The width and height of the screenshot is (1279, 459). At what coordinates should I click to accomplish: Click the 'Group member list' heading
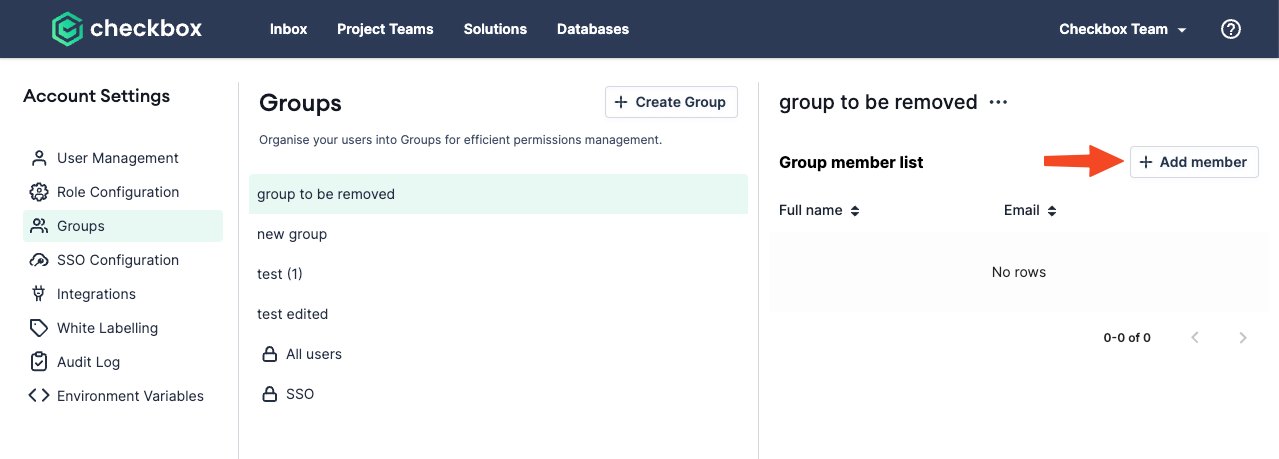pos(851,162)
